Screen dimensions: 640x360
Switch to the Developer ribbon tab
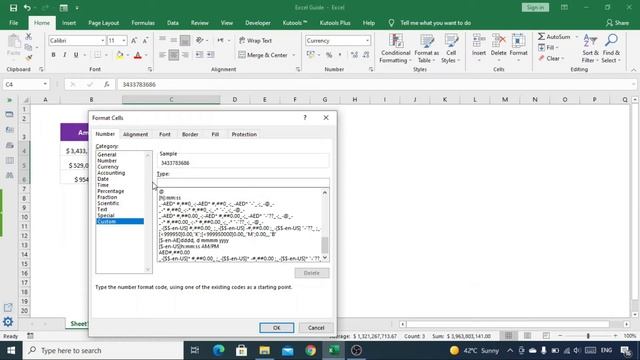point(258,23)
